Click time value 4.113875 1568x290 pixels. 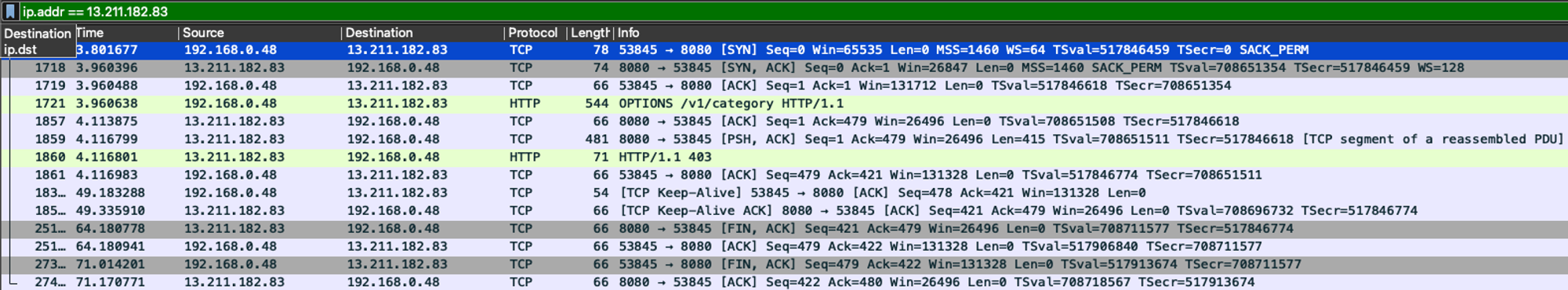[x=107, y=121]
